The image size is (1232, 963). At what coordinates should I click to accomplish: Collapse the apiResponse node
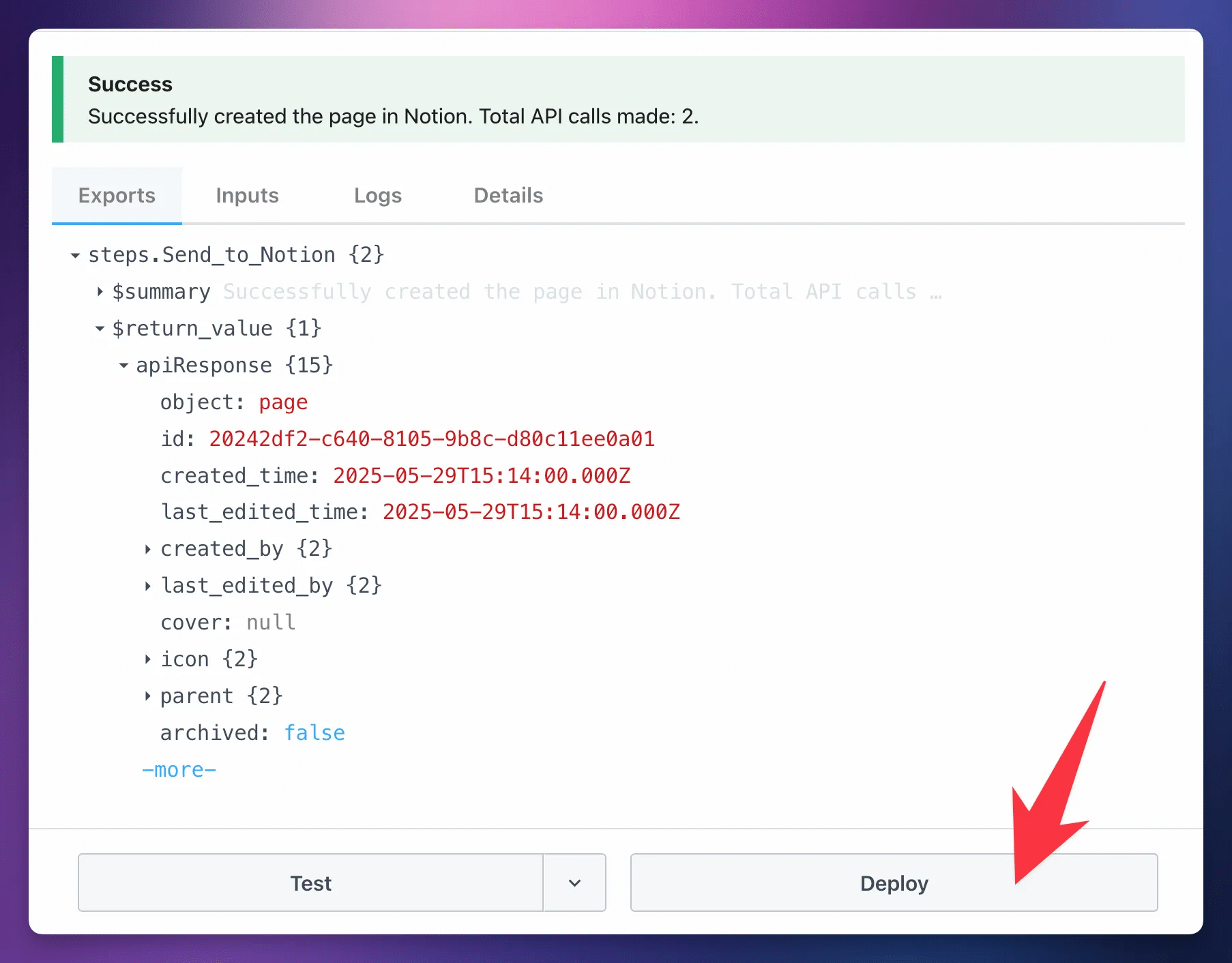[x=123, y=366]
